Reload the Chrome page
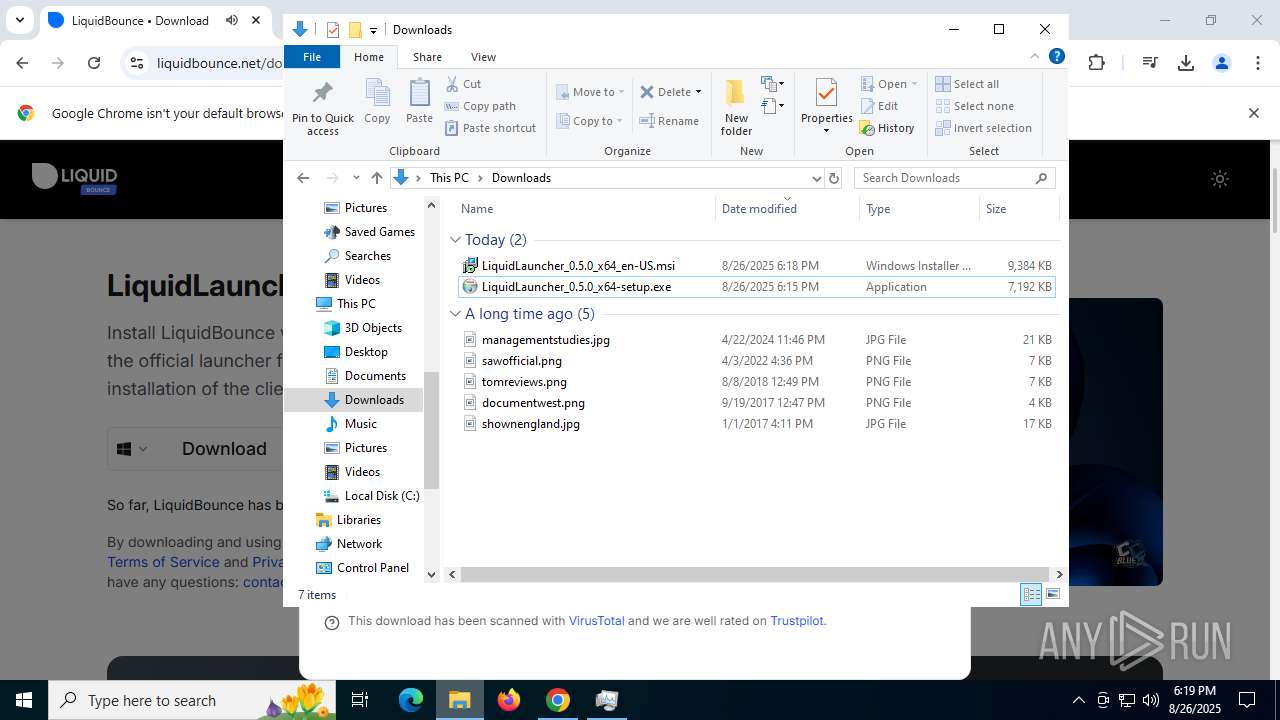The height and width of the screenshot is (720, 1280). coord(94,63)
